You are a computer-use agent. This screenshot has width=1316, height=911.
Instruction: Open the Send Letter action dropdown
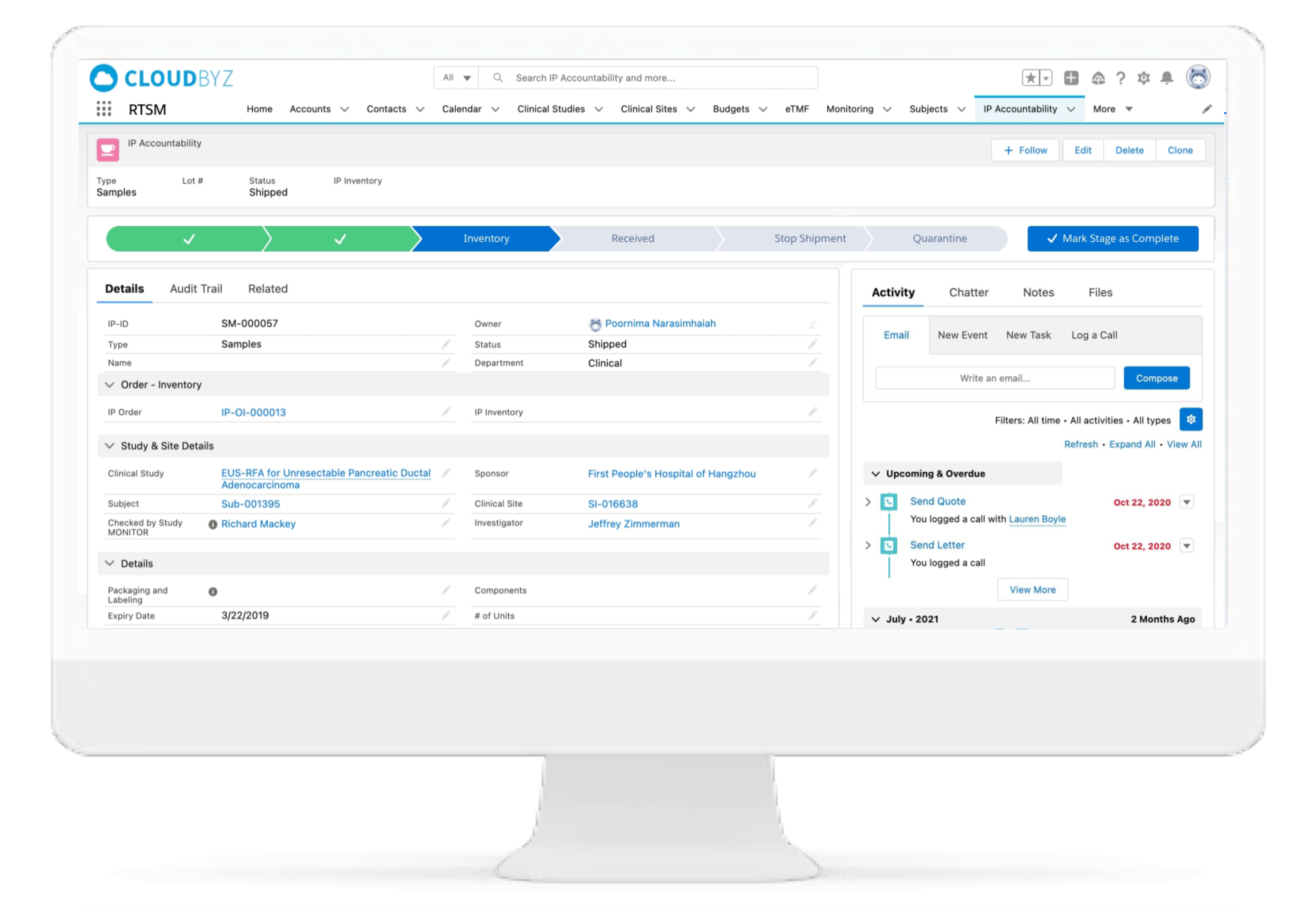[1186, 546]
